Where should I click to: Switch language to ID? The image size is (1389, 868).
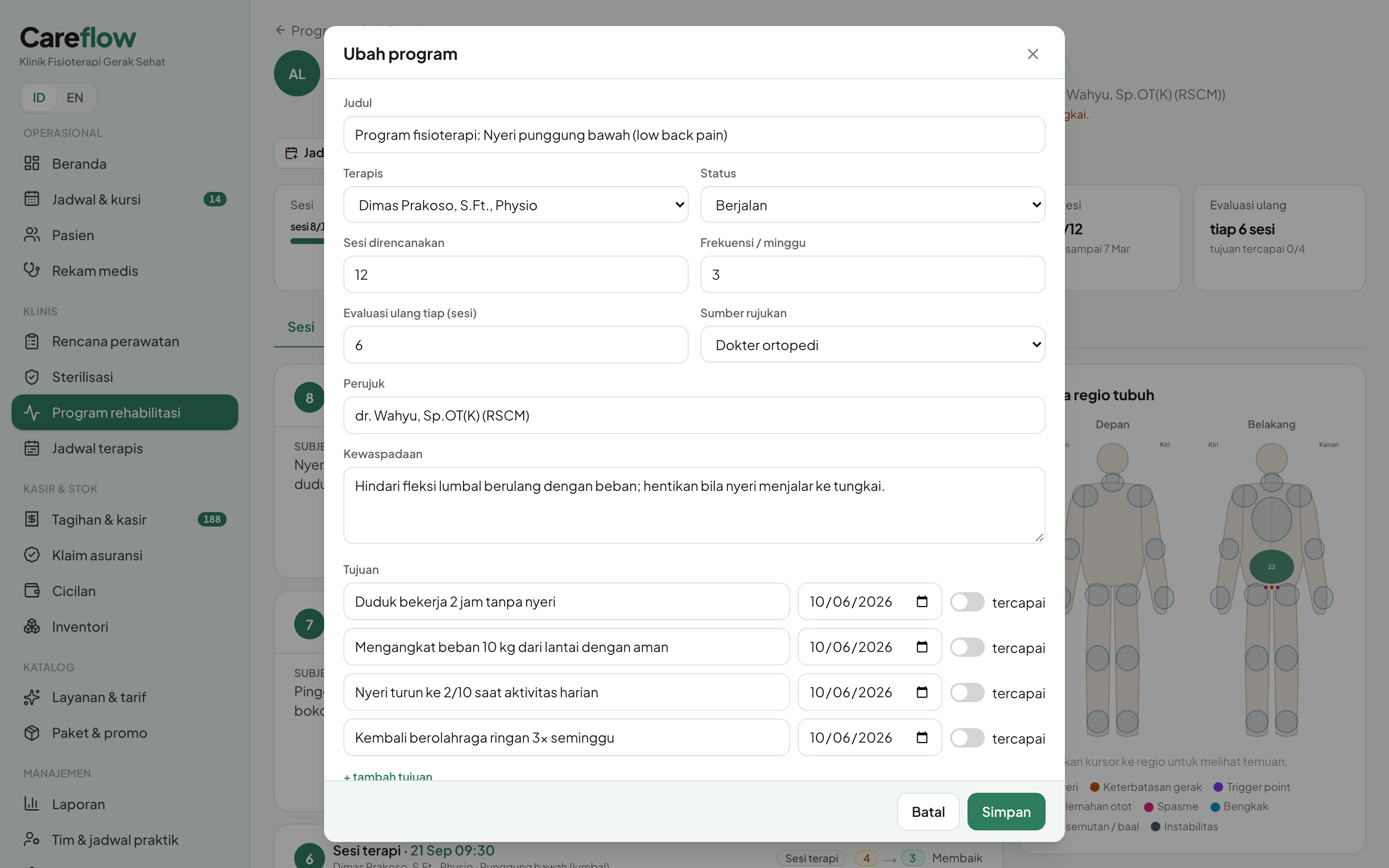[x=39, y=97]
